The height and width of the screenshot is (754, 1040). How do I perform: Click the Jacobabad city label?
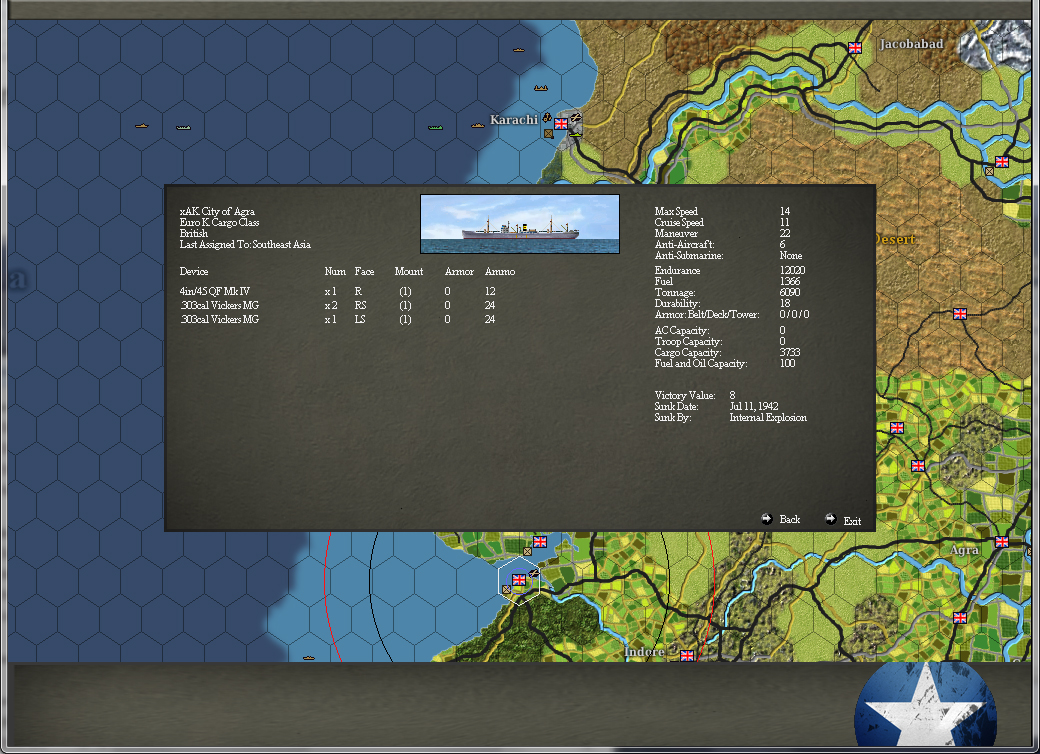click(911, 44)
